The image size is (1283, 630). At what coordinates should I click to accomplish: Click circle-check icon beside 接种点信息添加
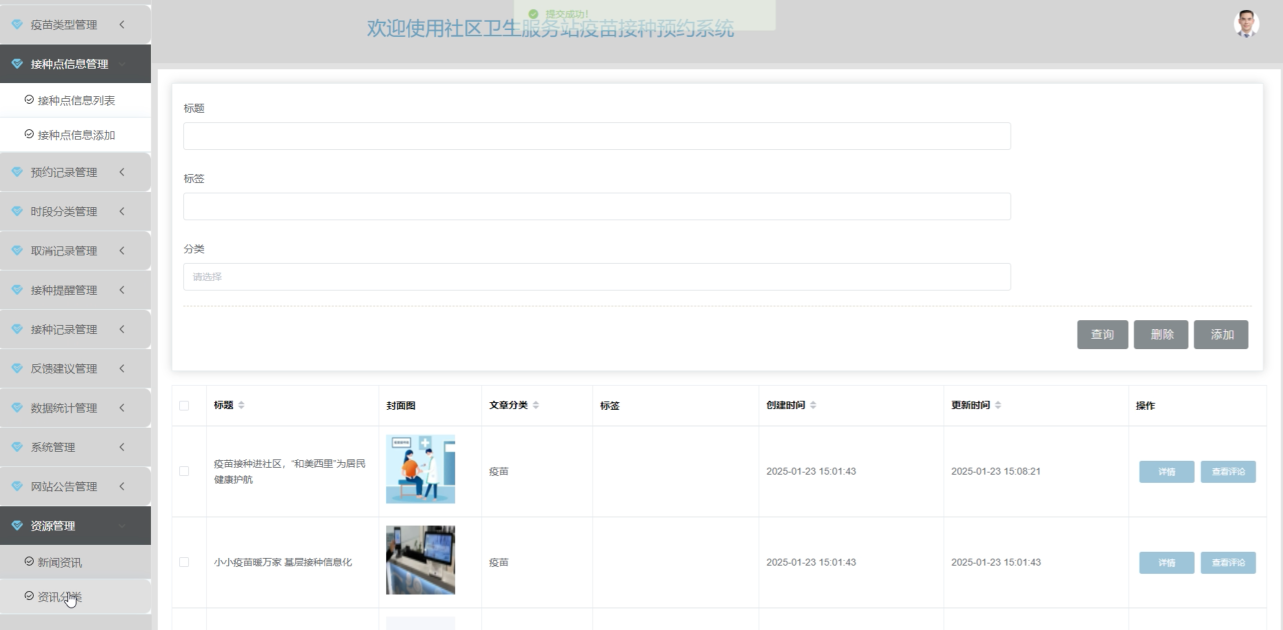(29, 134)
